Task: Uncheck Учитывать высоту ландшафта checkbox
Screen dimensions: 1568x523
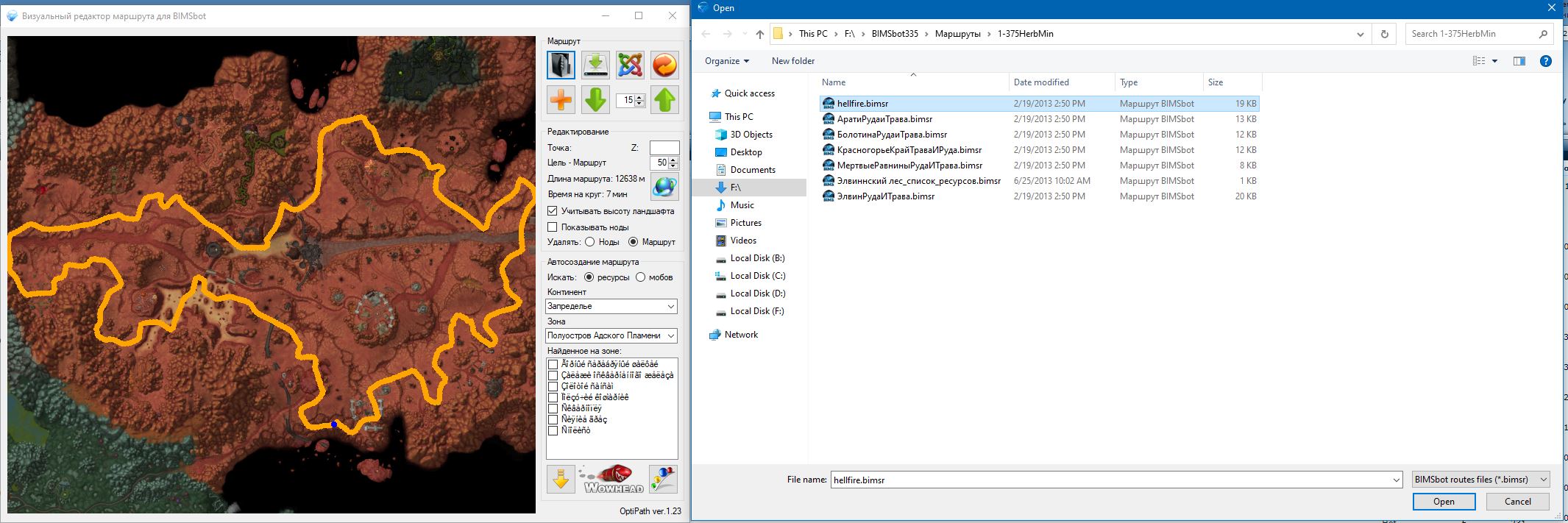Action: (x=553, y=211)
